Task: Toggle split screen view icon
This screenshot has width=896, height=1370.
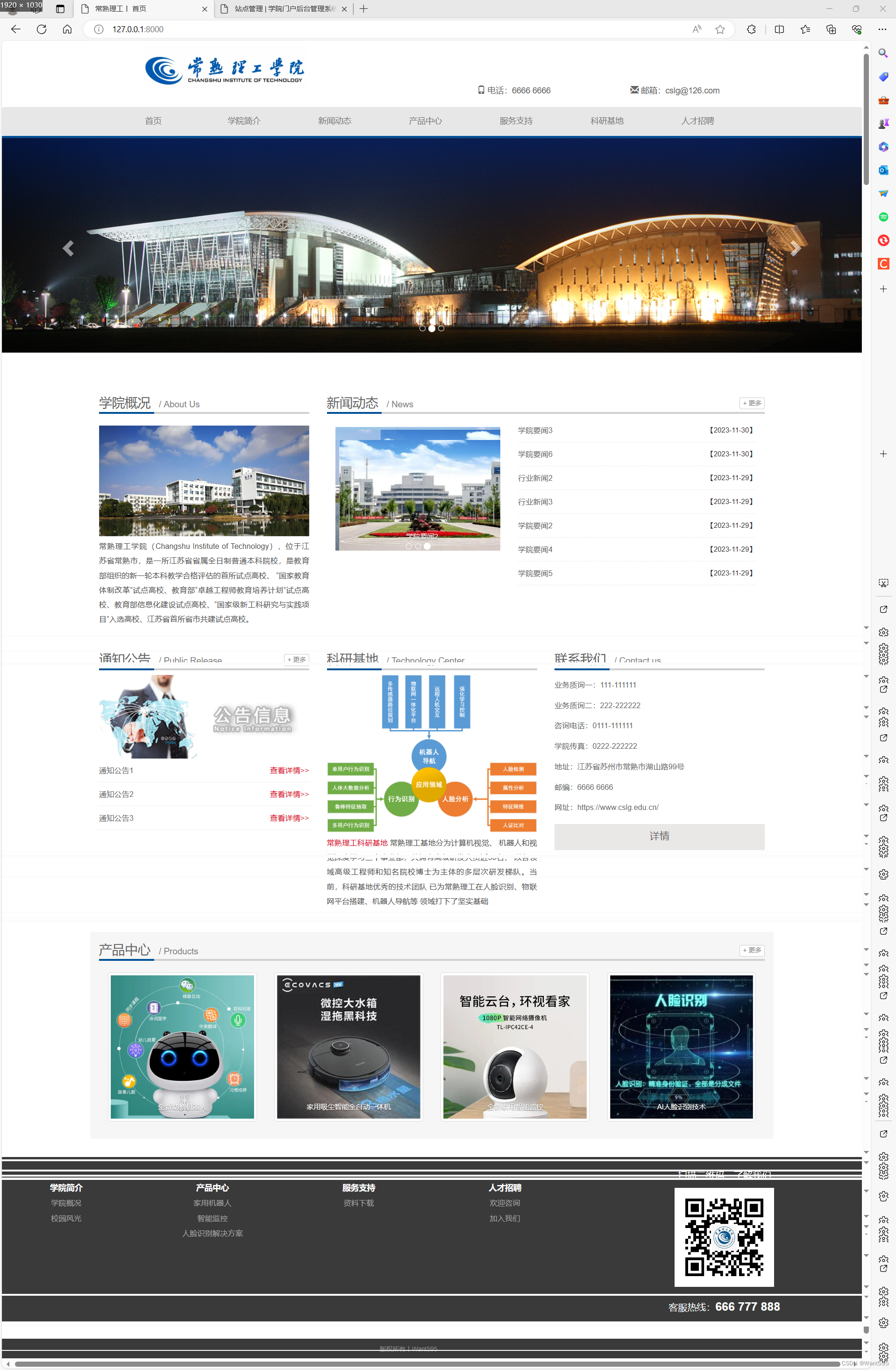Action: point(780,29)
